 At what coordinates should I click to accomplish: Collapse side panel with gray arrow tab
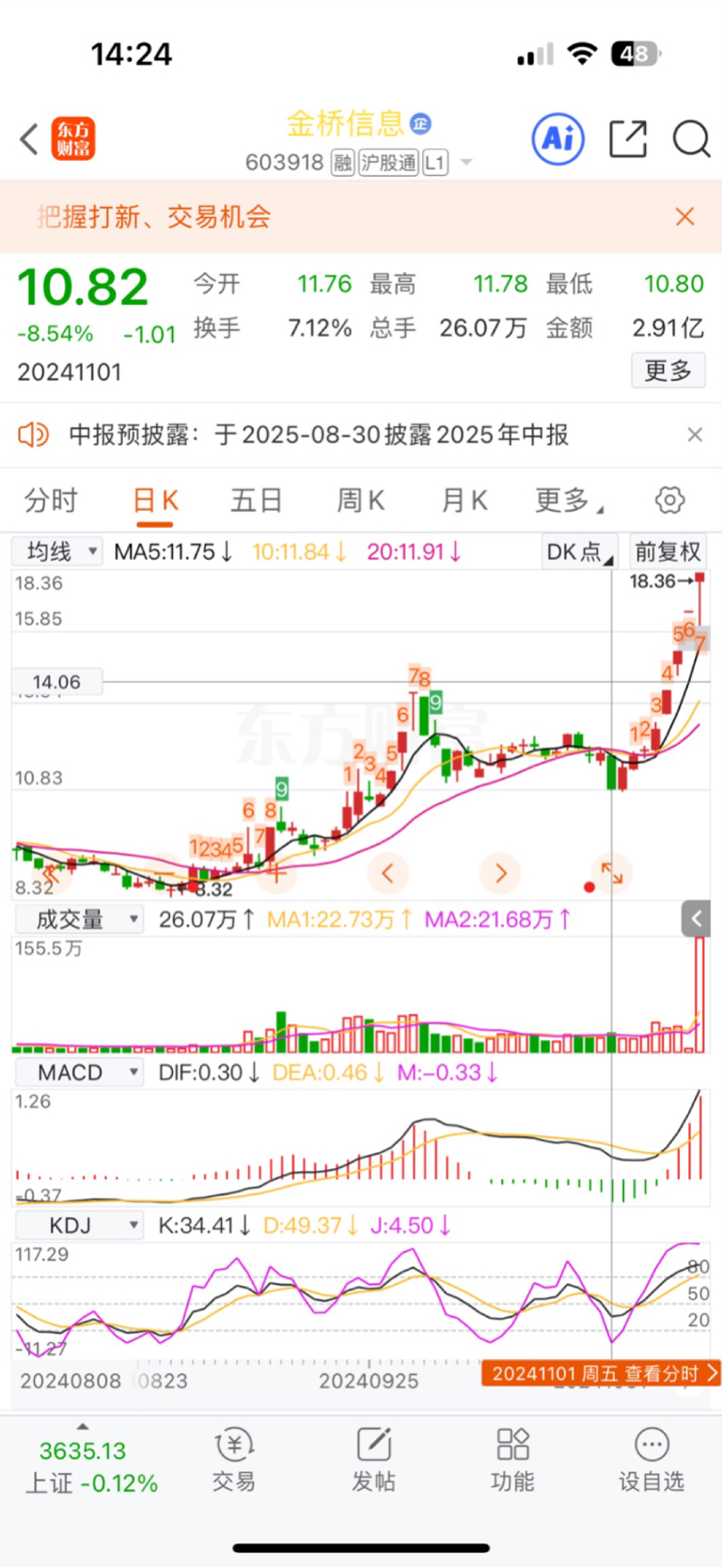pyautogui.click(x=696, y=919)
